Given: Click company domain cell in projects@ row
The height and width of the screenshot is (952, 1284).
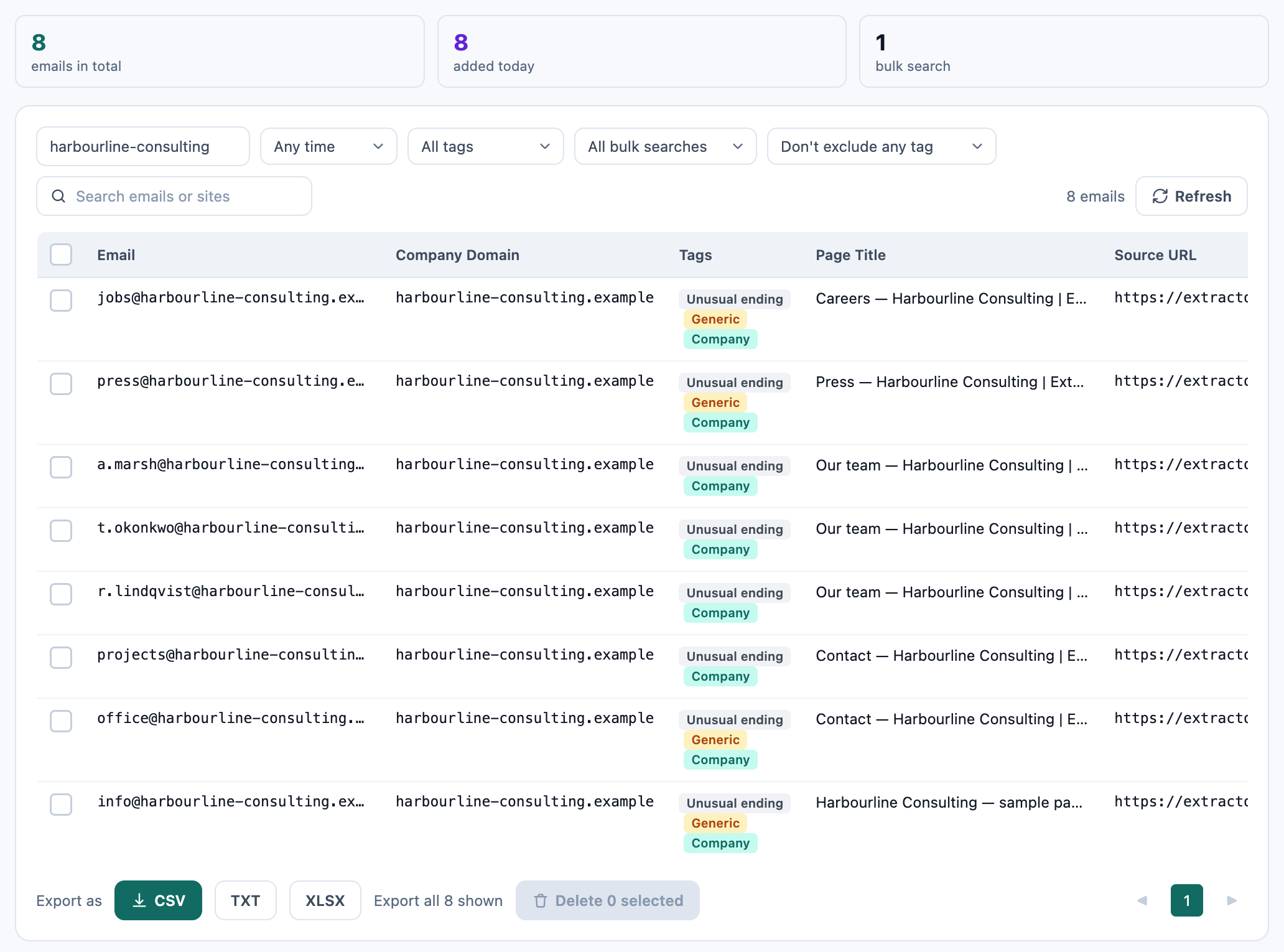Looking at the screenshot, I should point(524,655).
